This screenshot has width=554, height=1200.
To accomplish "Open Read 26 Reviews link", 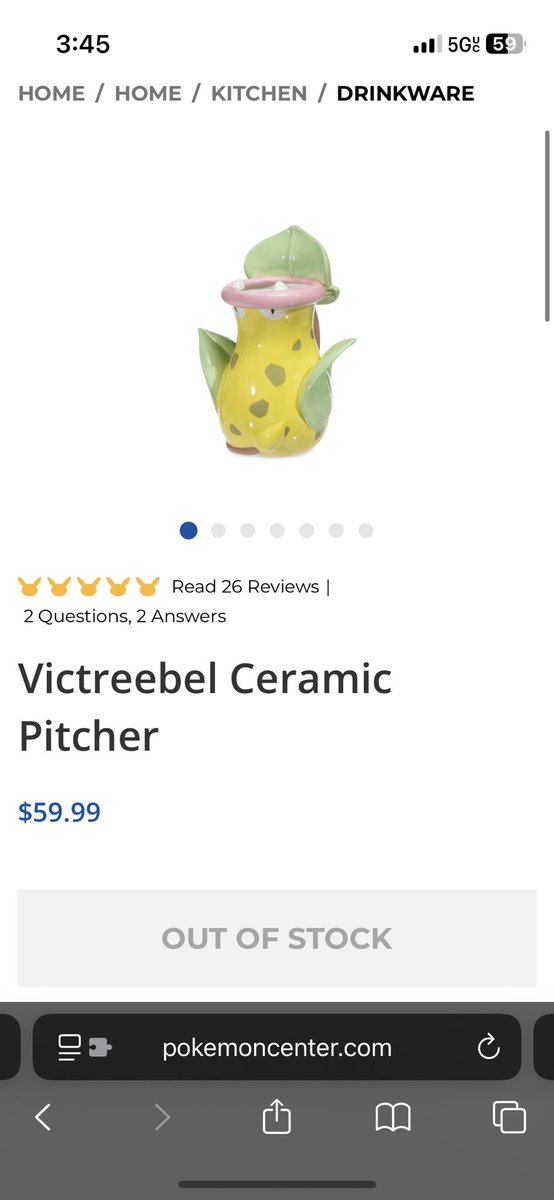I will [x=245, y=586].
